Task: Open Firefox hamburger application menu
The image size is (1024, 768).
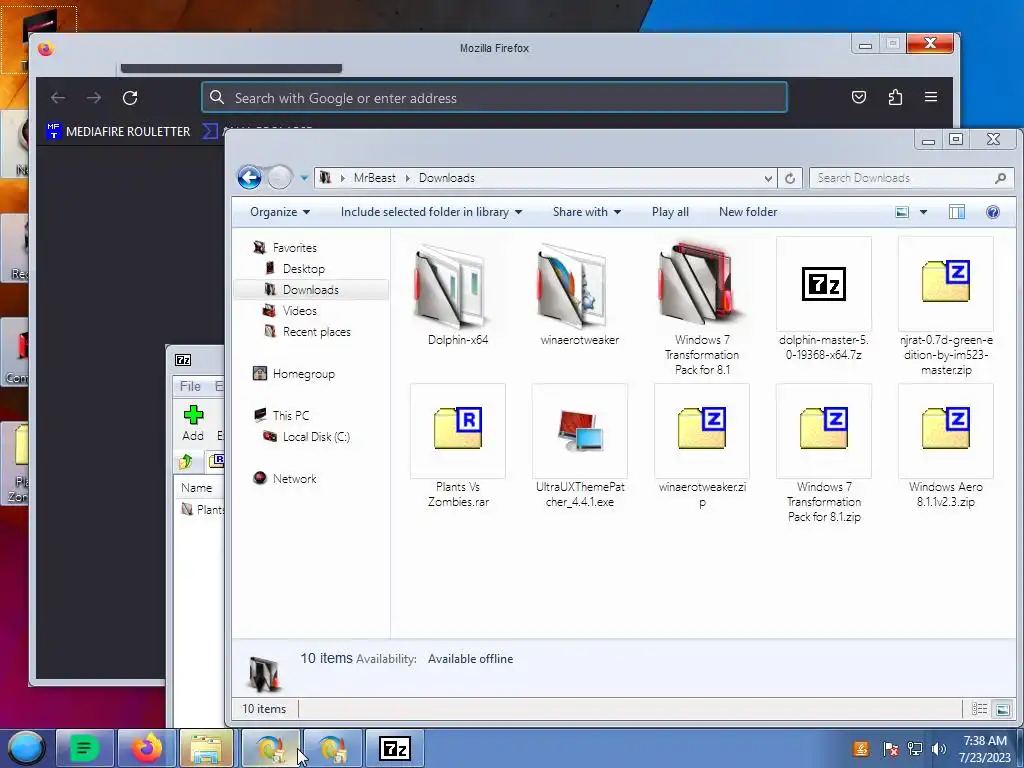Action: pyautogui.click(x=931, y=97)
